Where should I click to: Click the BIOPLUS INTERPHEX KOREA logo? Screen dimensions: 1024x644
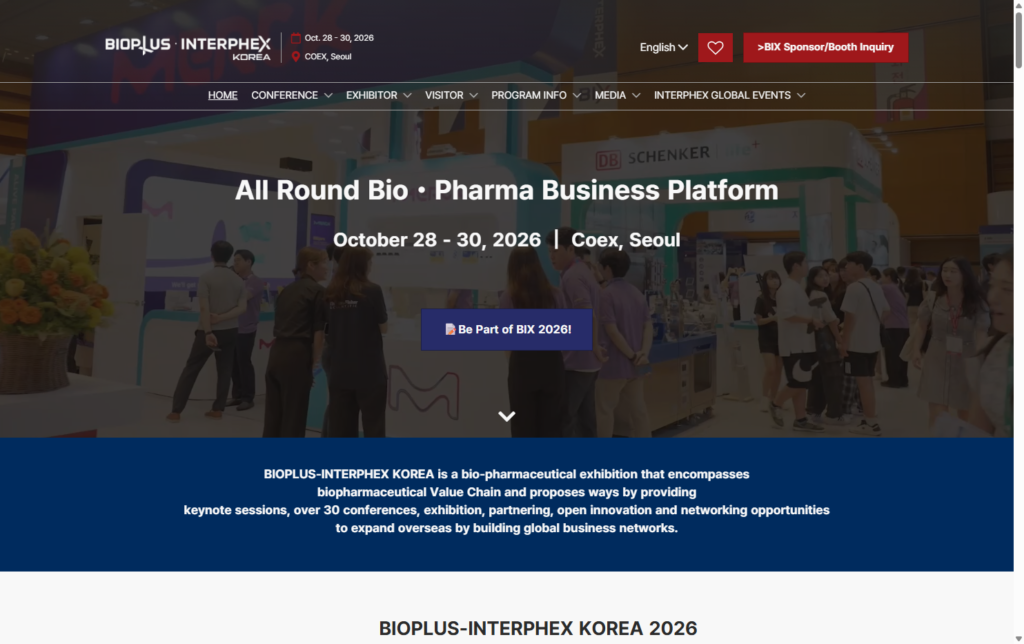pos(187,48)
